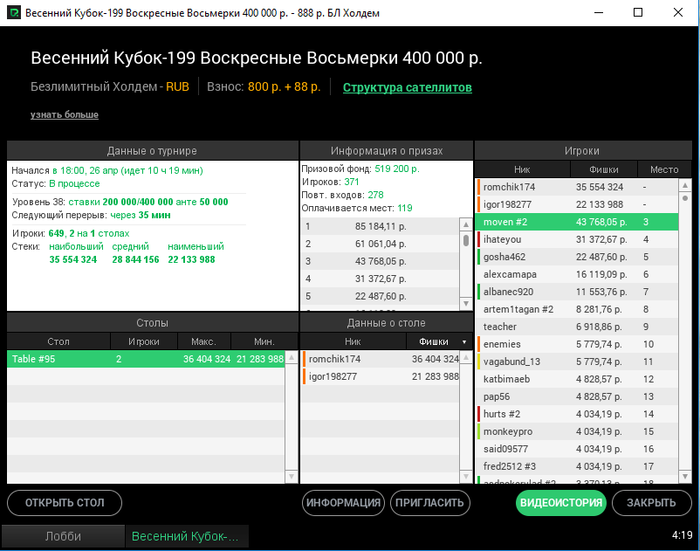Select vagabund_13 player row
Screen dimensions: 700x551
pos(577,361)
